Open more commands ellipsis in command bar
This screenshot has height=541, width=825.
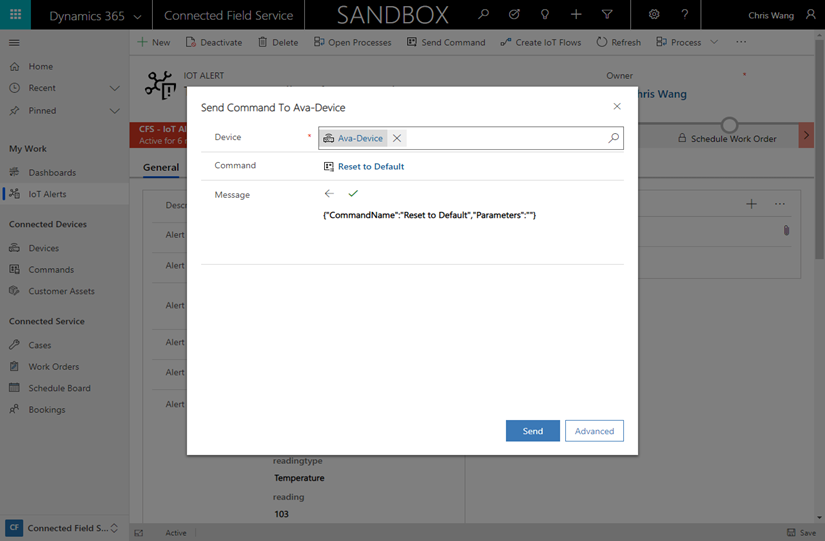tap(741, 42)
